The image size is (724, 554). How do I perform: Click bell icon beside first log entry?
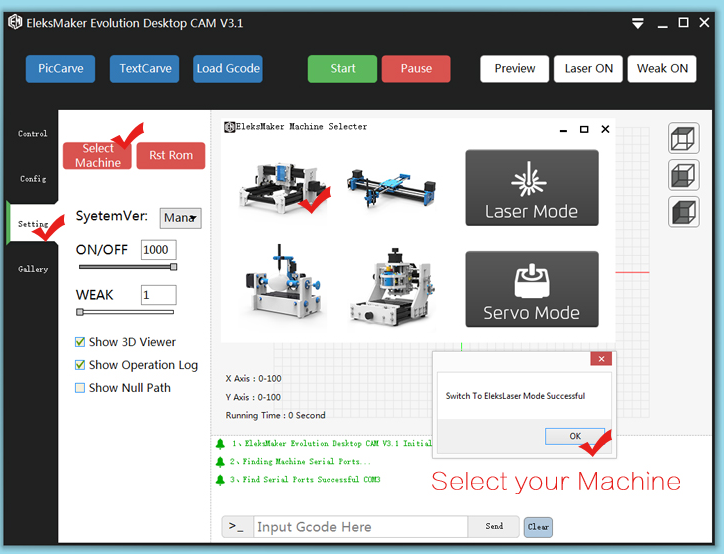(x=220, y=444)
